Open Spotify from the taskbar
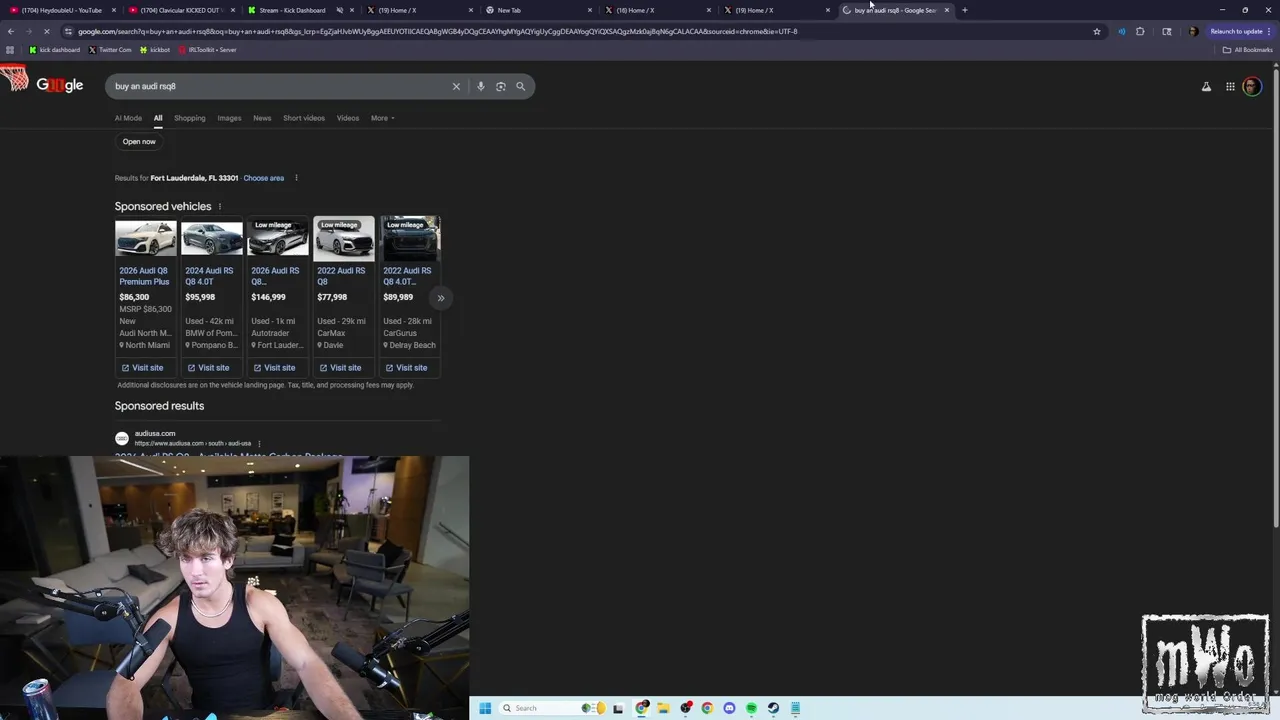The width and height of the screenshot is (1280, 720). click(x=751, y=708)
